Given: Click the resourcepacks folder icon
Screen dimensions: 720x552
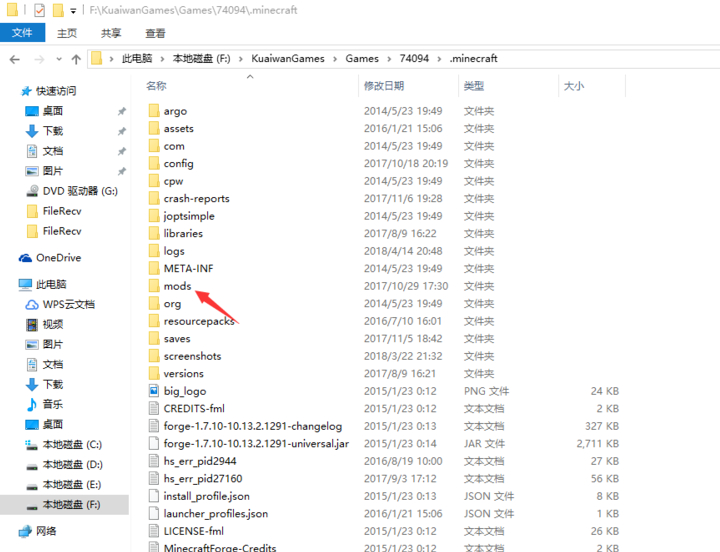Looking at the screenshot, I should click(x=154, y=321).
